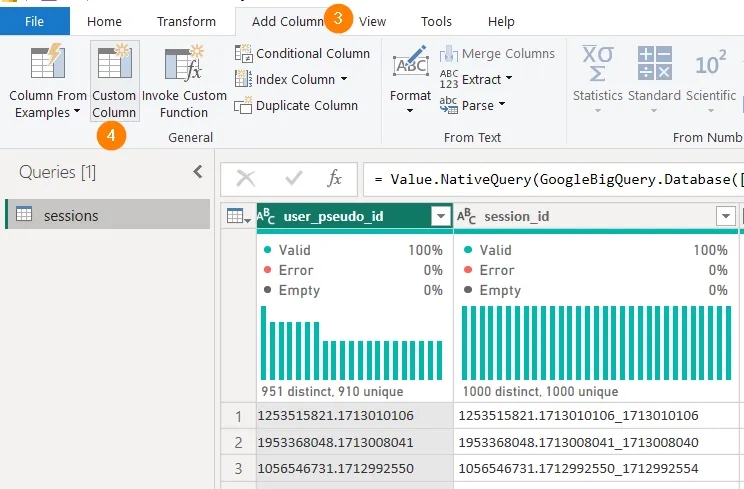
Task: Open the Format text menu
Action: tap(410, 80)
